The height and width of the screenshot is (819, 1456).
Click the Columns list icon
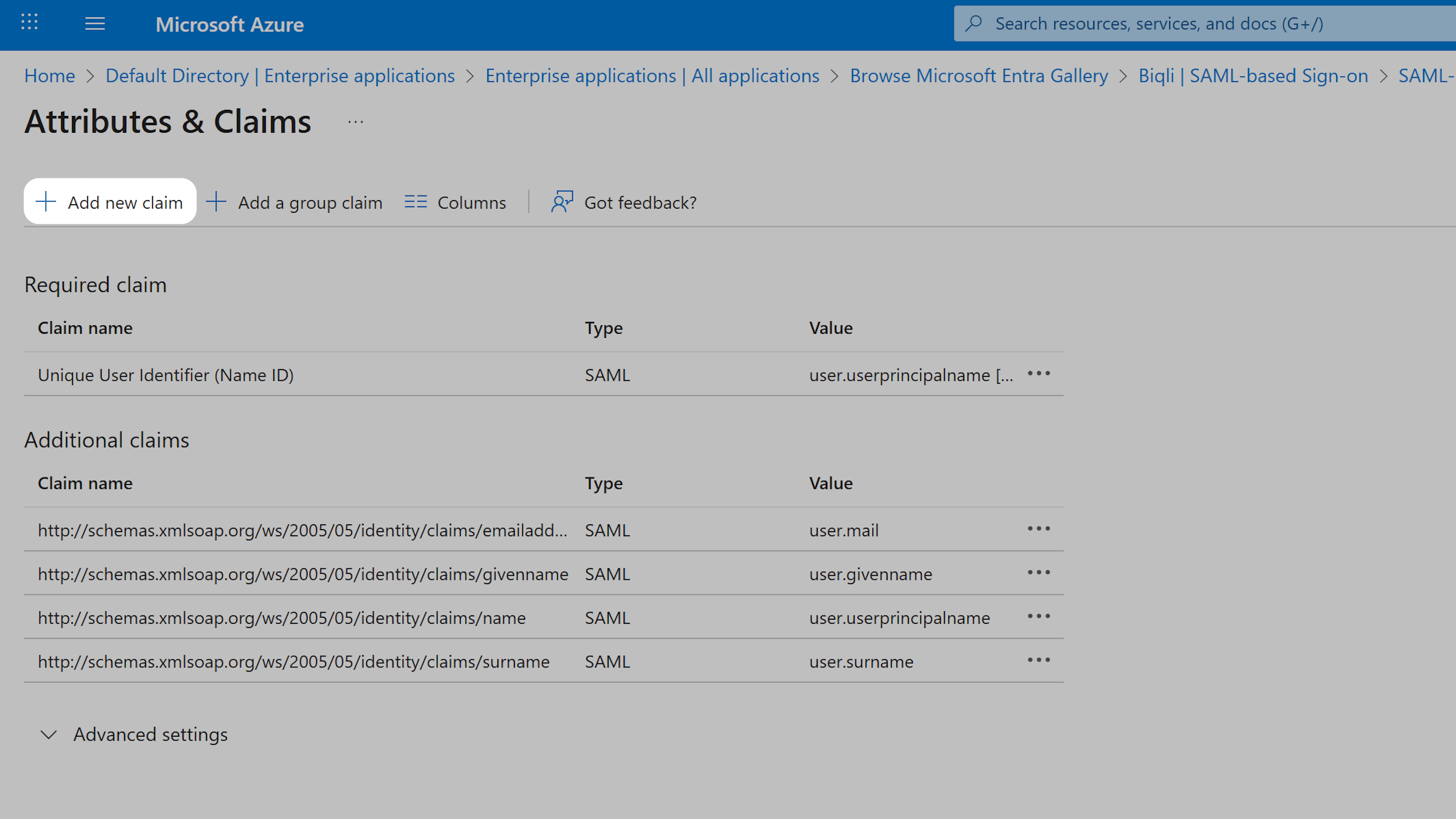point(416,202)
